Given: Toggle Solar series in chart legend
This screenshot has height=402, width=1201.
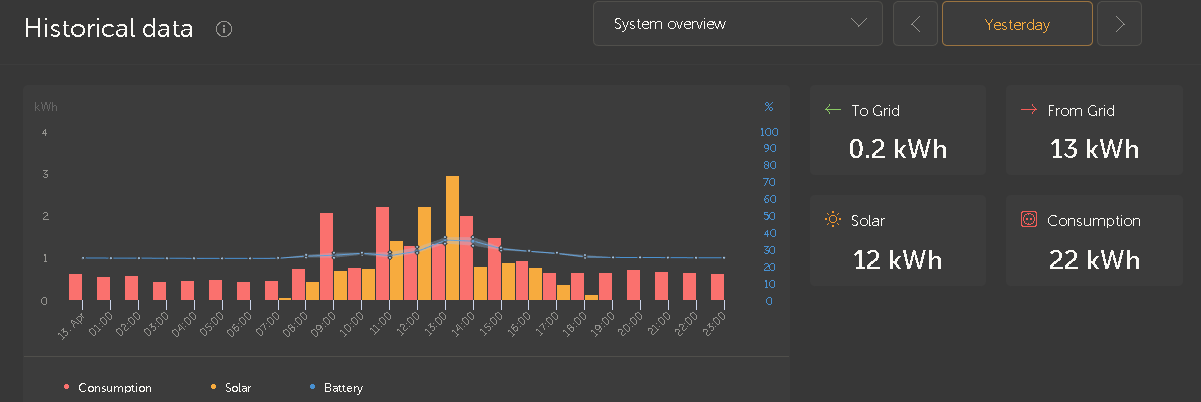Looking at the screenshot, I should pyautogui.click(x=230, y=387).
